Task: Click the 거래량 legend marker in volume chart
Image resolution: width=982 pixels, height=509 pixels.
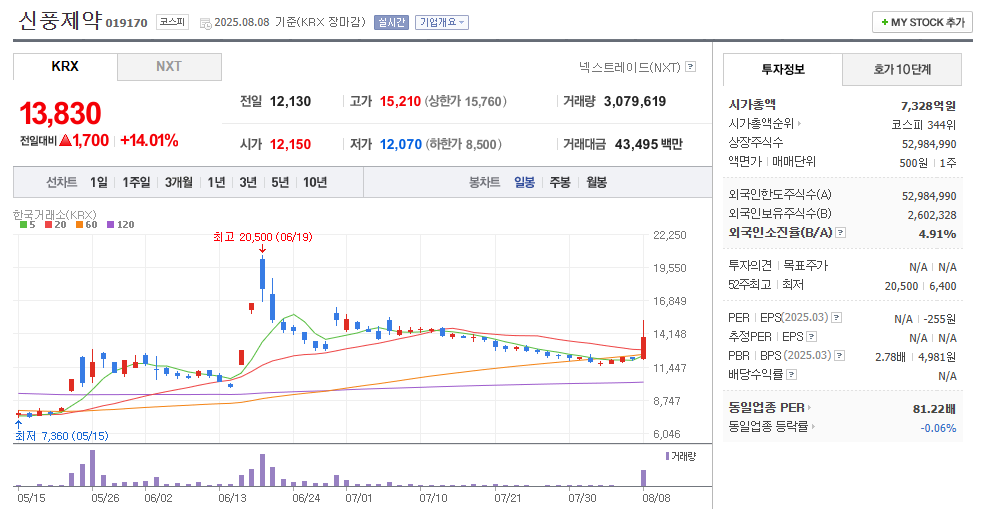Action: (667, 456)
